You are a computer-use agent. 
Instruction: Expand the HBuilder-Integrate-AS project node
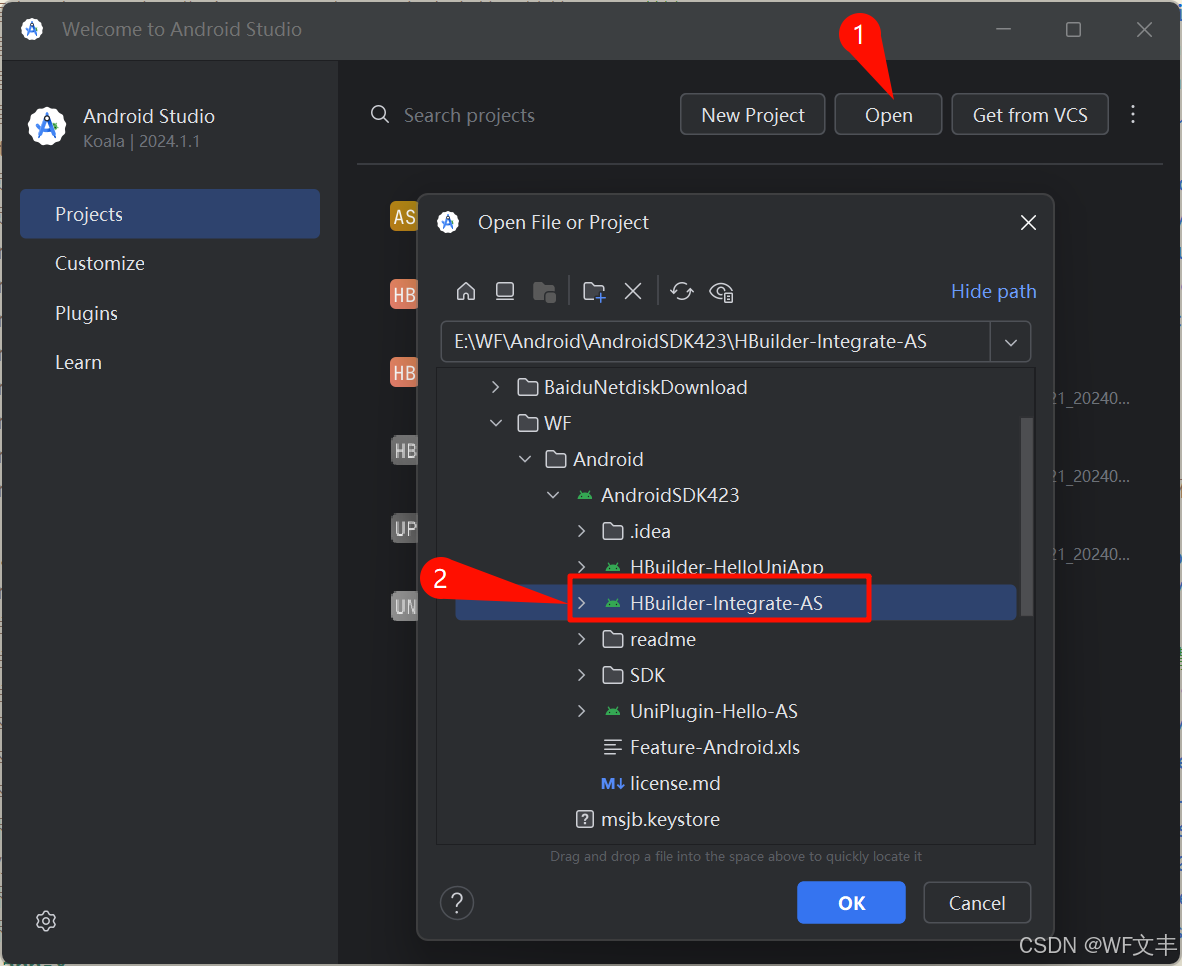tap(581, 603)
